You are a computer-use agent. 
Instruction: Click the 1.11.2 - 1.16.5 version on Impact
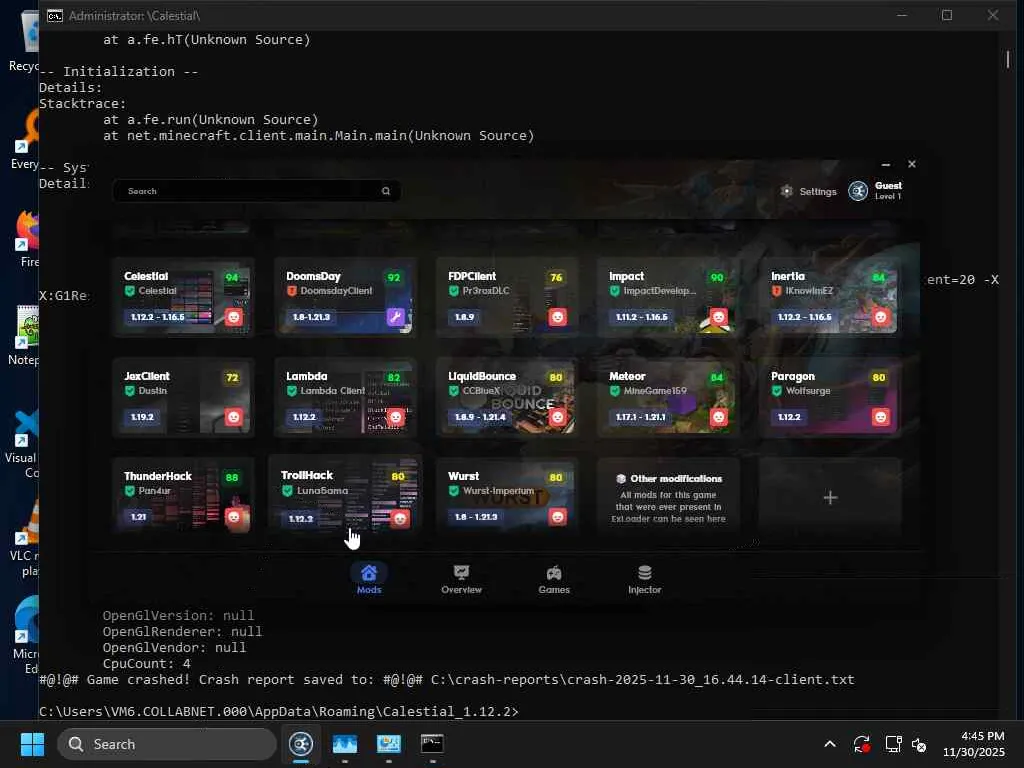pos(641,317)
